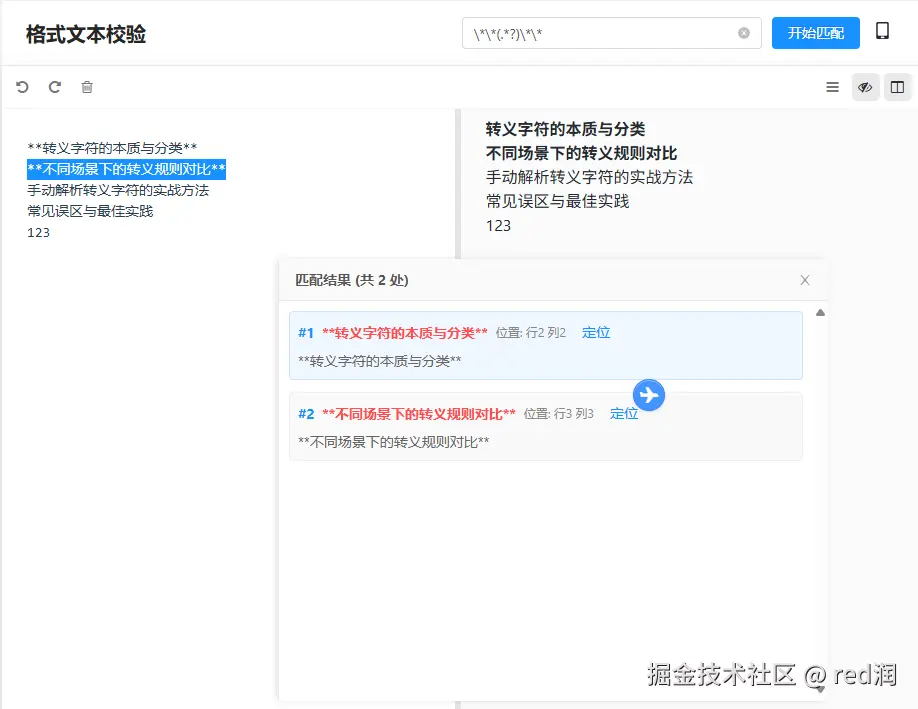Click the blue paper-plane floating button
Image resolution: width=918 pixels, height=709 pixels.
[x=649, y=395]
